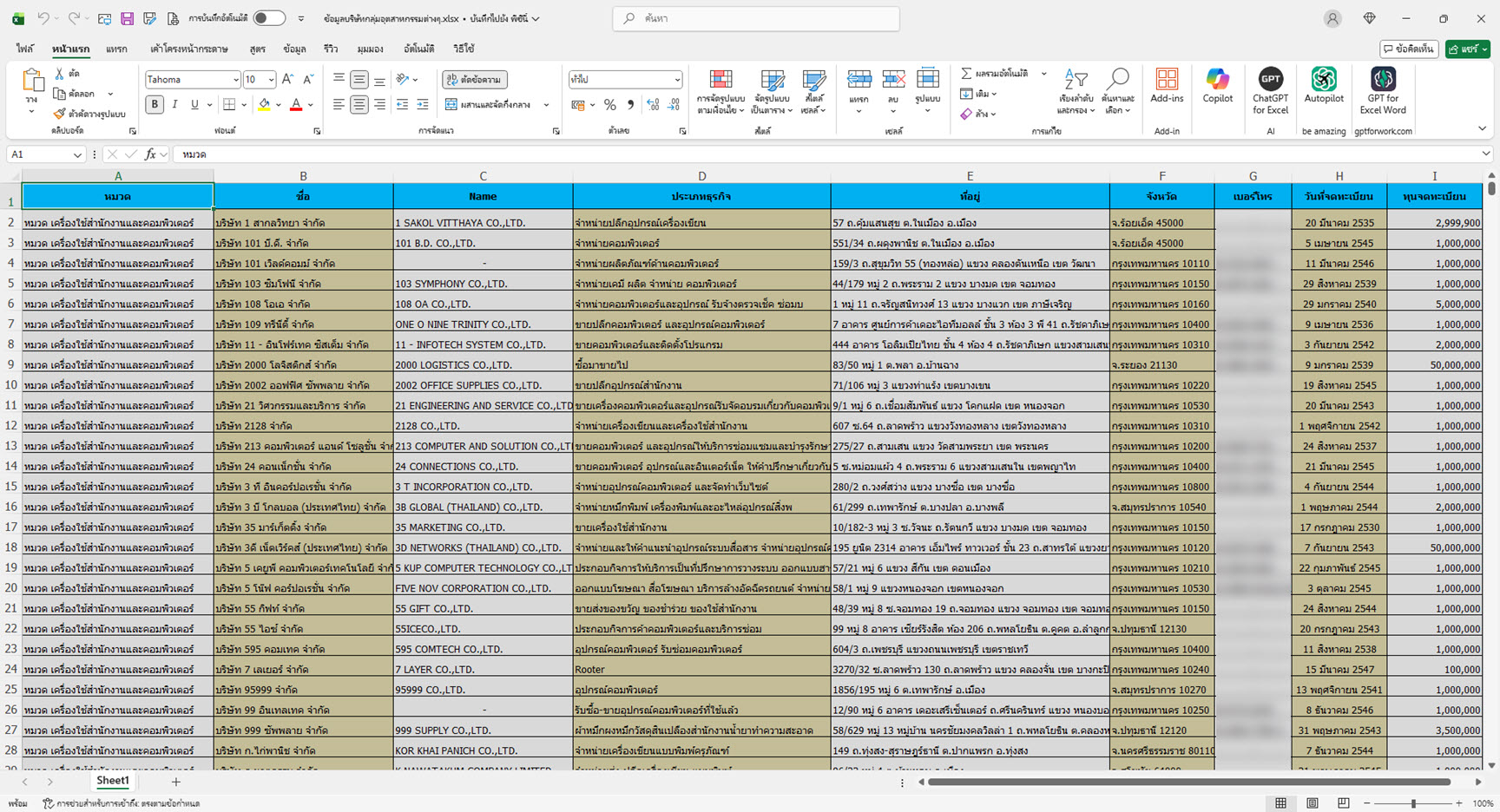
Task: Click the insert function fx icon
Action: (150, 154)
